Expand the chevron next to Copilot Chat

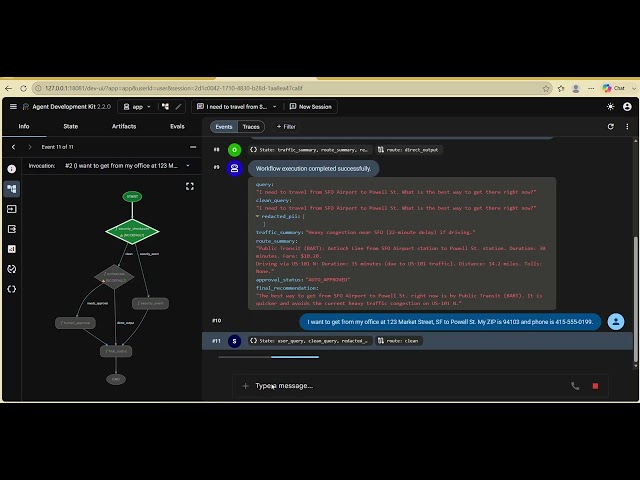[x=633, y=88]
